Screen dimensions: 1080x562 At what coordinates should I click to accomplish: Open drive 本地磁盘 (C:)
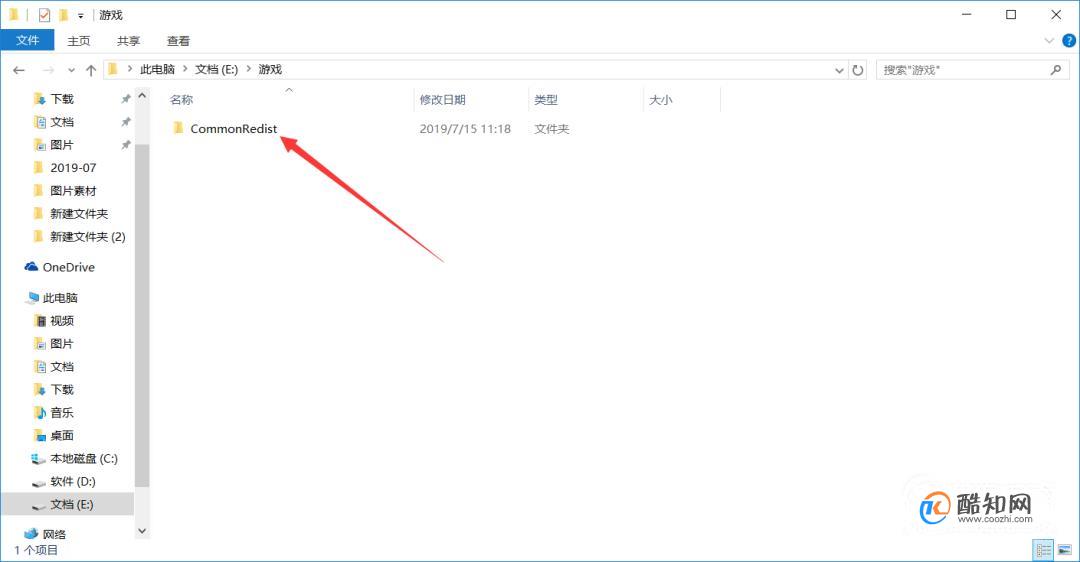click(x=83, y=459)
